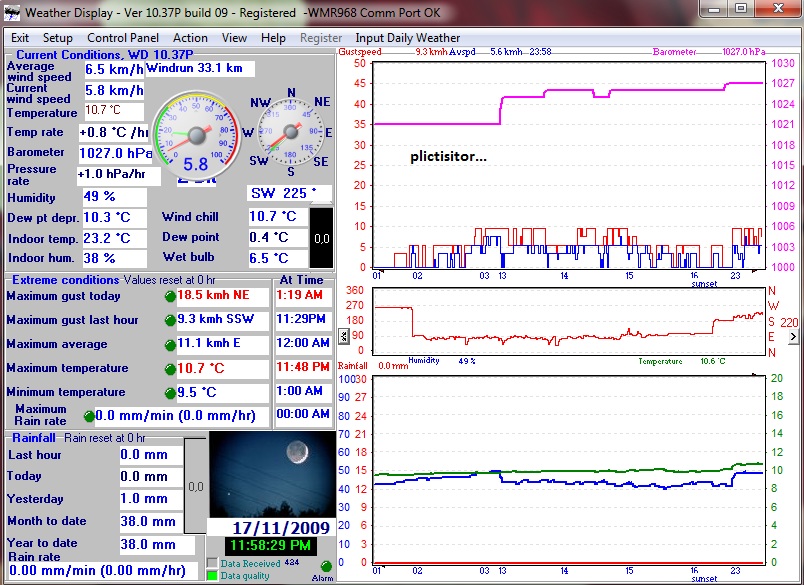The image size is (804, 585).
Task: Click the moon webcam image thumbnail
Action: click(272, 474)
